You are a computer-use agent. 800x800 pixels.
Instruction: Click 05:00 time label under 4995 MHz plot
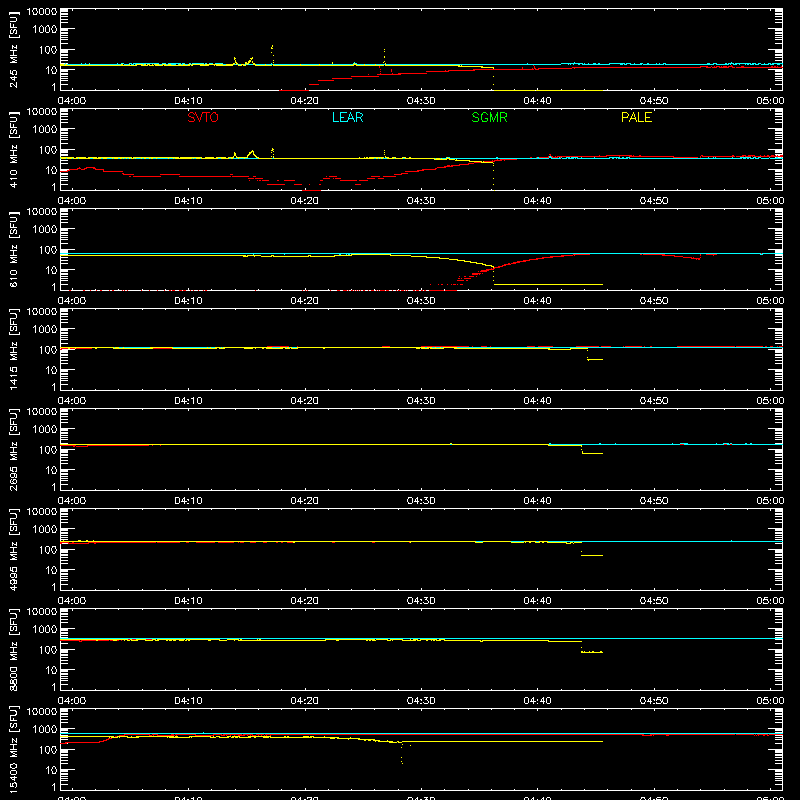tap(770, 601)
